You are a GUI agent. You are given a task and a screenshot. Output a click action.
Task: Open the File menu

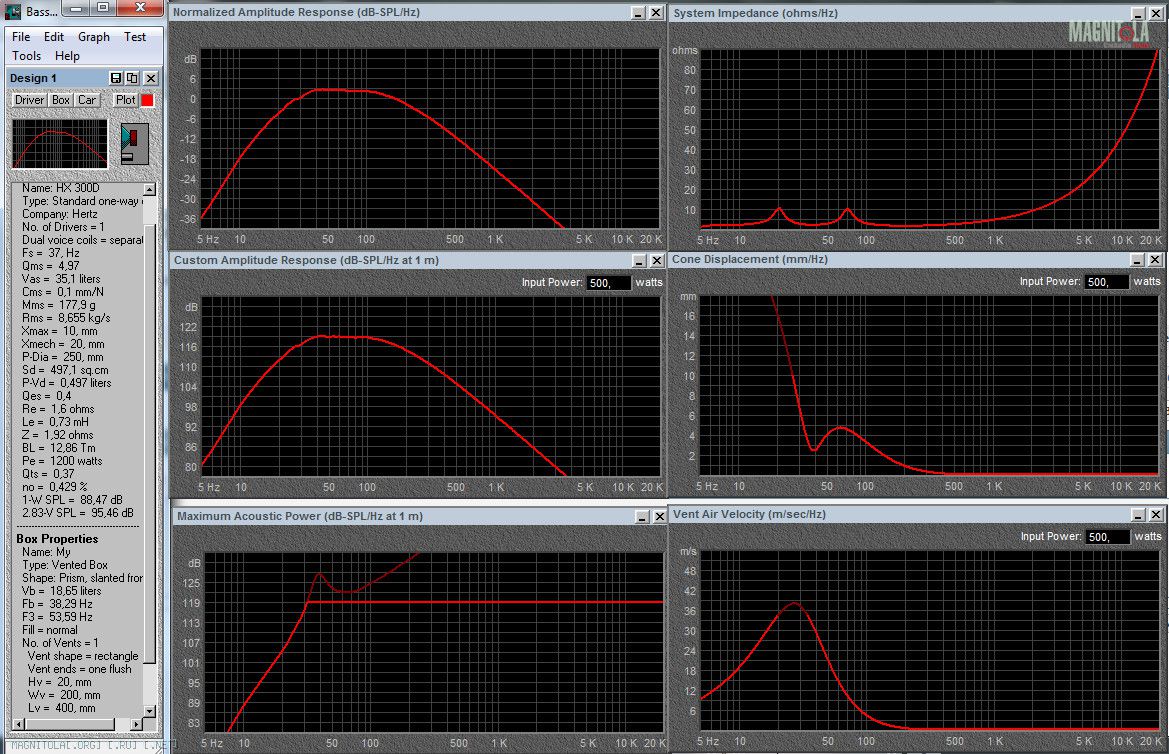coord(21,36)
